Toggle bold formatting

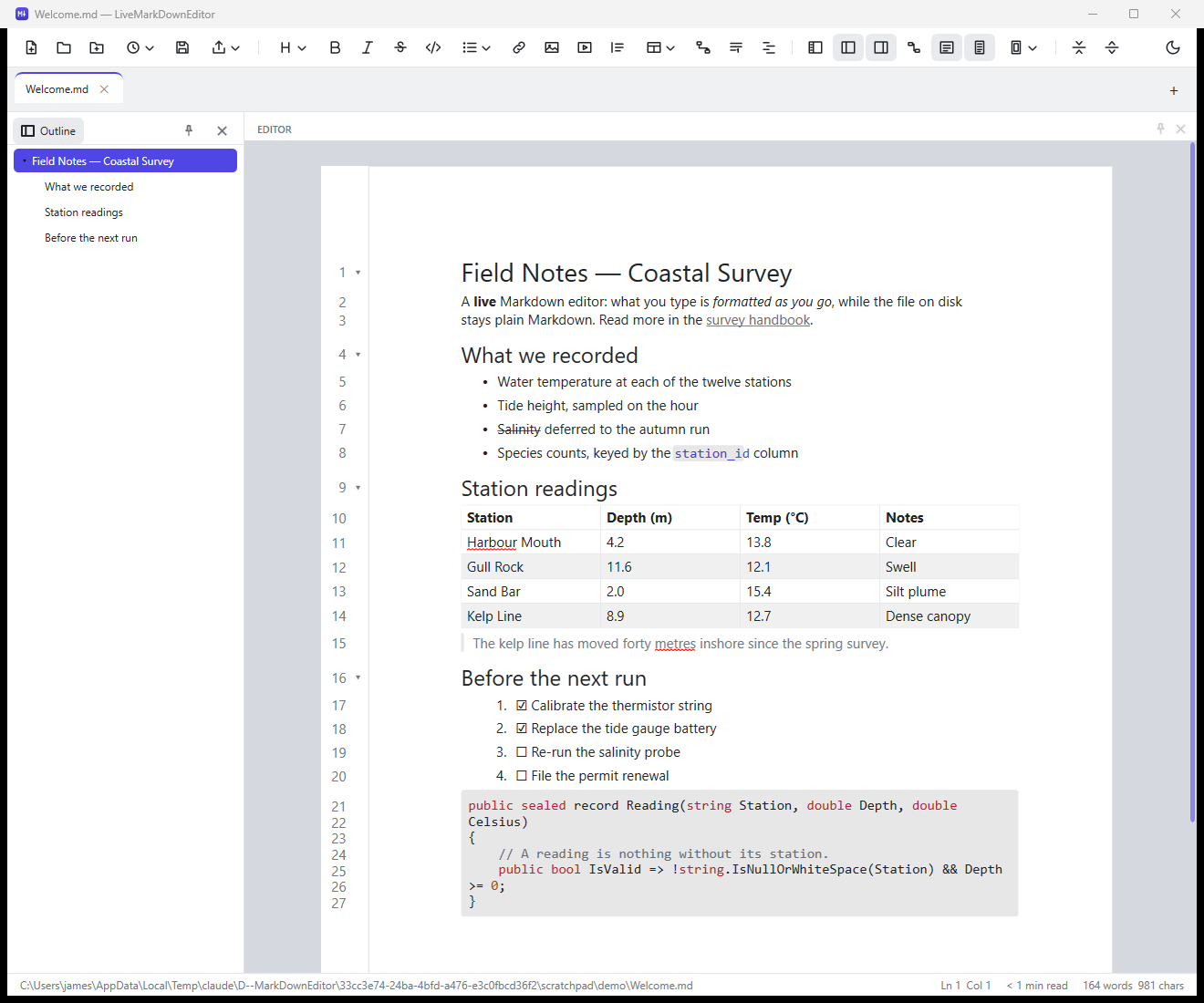coord(335,47)
